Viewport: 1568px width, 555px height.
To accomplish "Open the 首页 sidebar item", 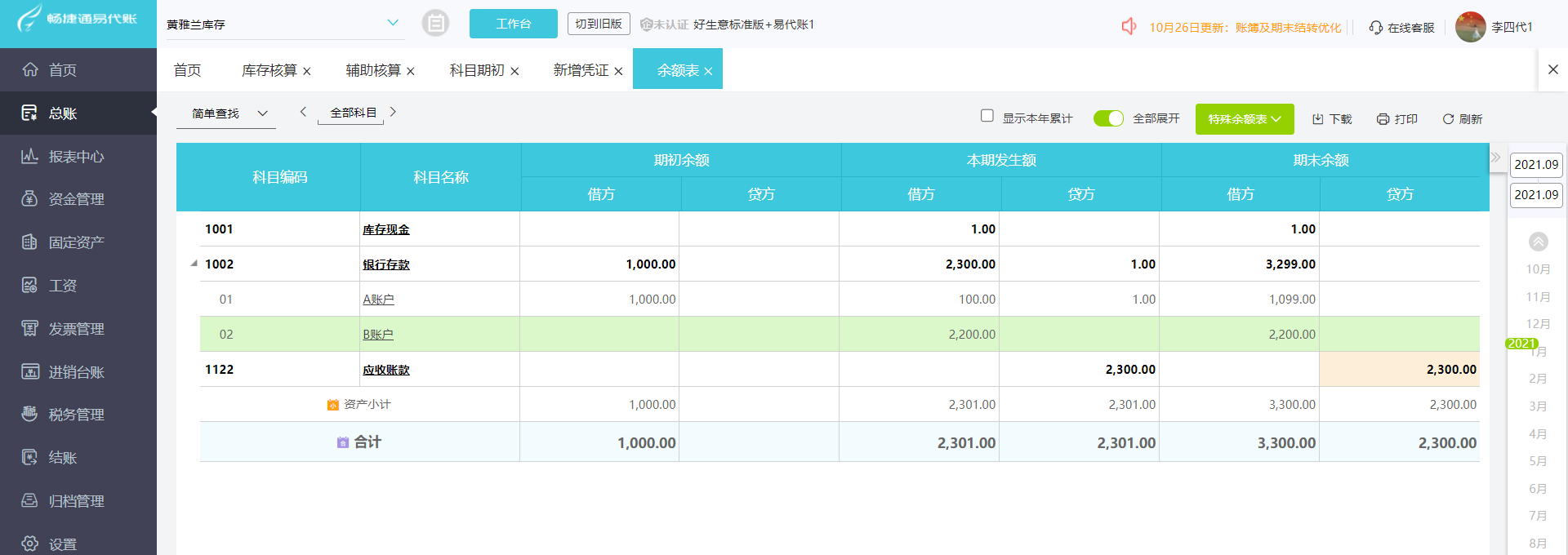I will pos(78,70).
